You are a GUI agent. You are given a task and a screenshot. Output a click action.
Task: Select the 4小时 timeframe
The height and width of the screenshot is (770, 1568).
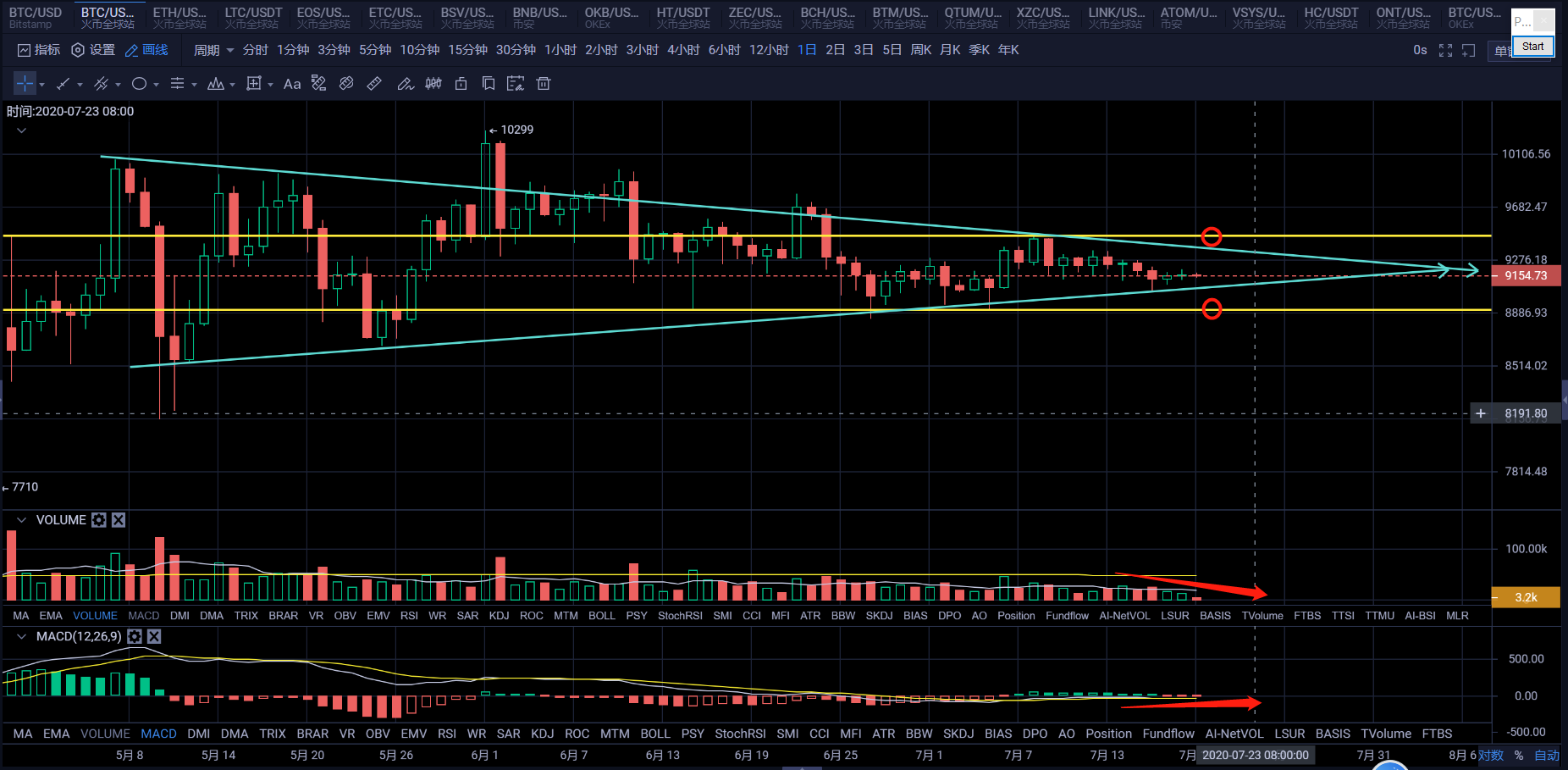click(x=682, y=50)
